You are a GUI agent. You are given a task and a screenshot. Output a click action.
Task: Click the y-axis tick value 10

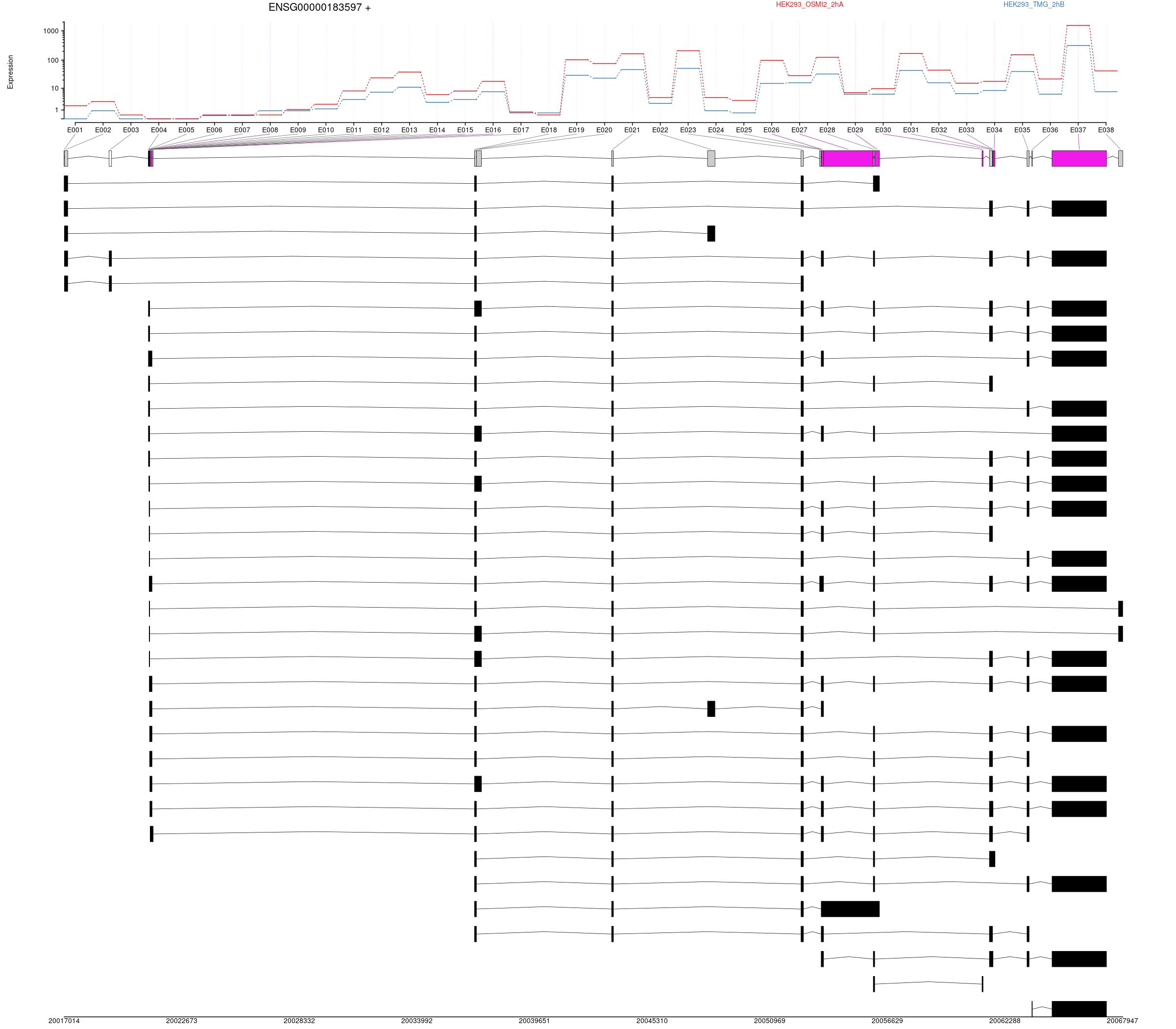(x=54, y=88)
